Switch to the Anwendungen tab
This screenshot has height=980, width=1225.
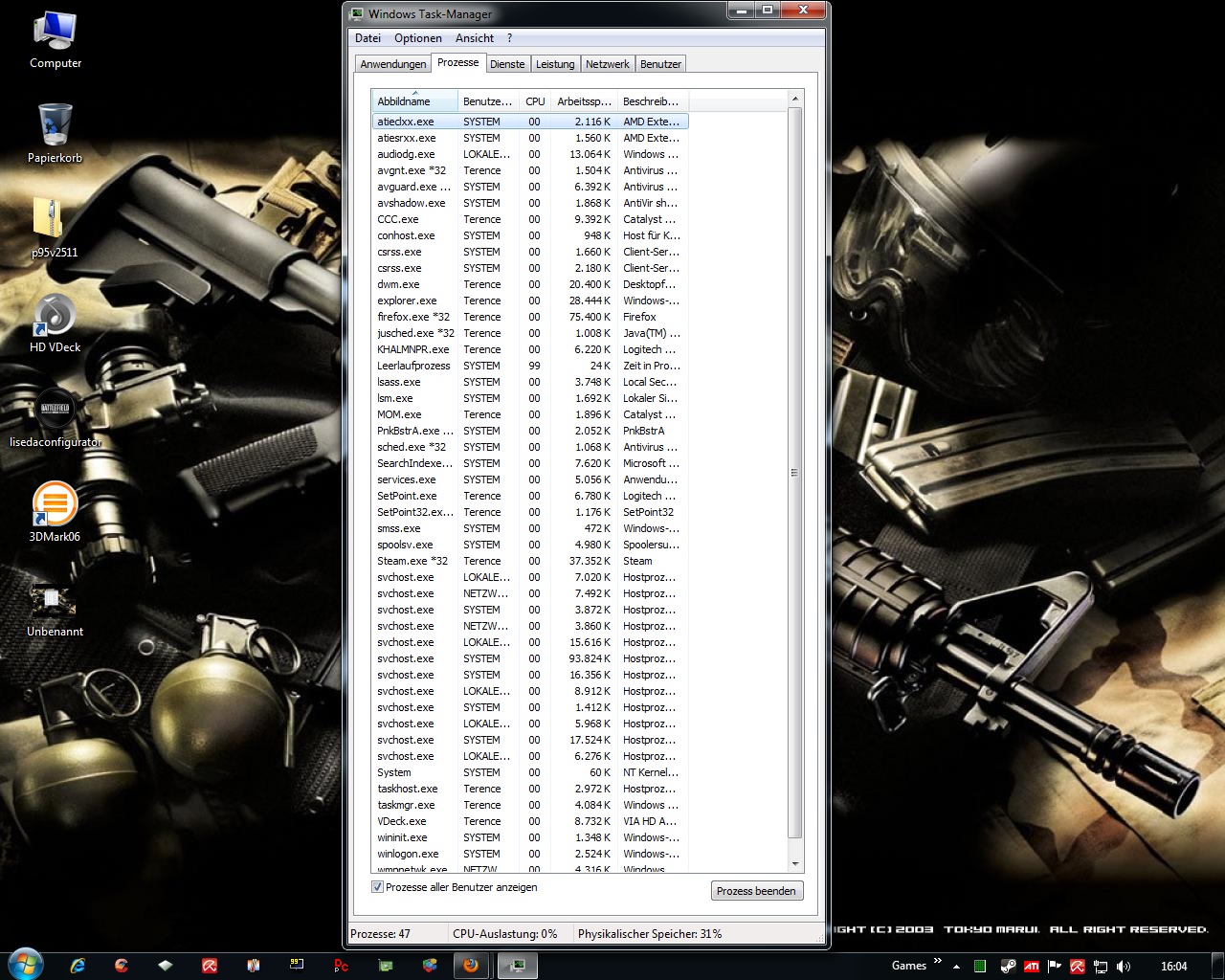click(393, 64)
